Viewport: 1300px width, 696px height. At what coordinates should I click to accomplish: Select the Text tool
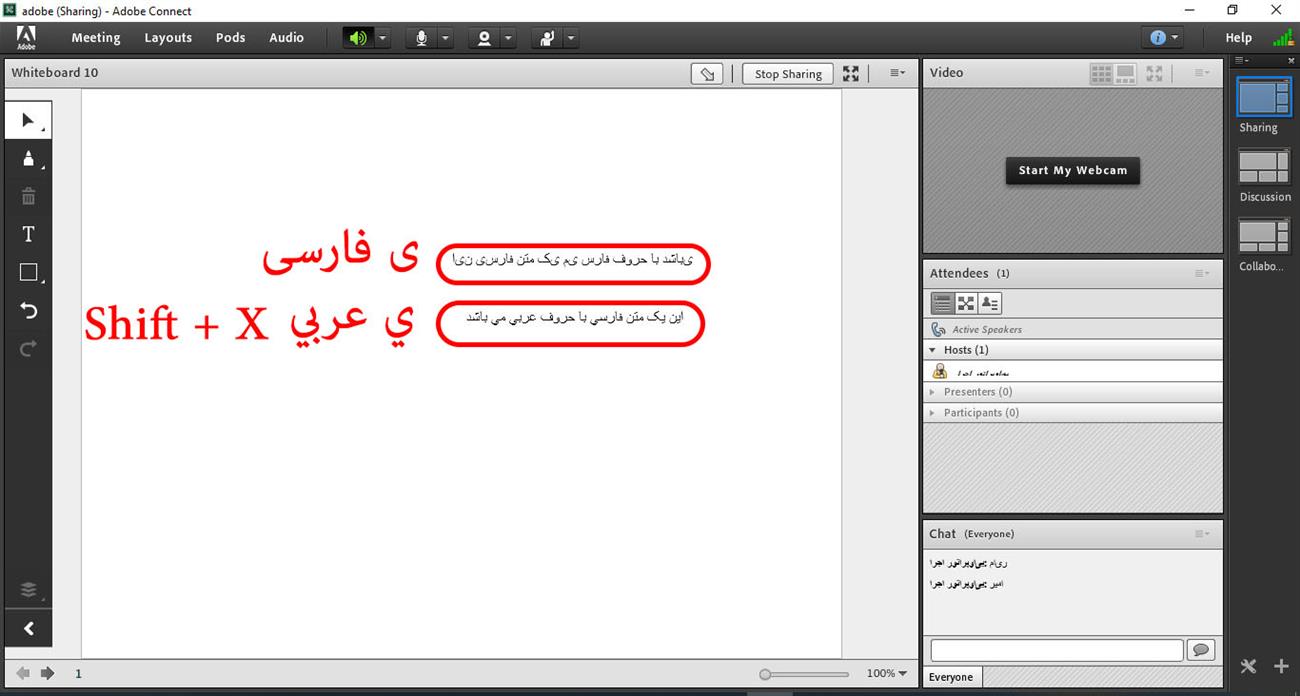click(28, 234)
